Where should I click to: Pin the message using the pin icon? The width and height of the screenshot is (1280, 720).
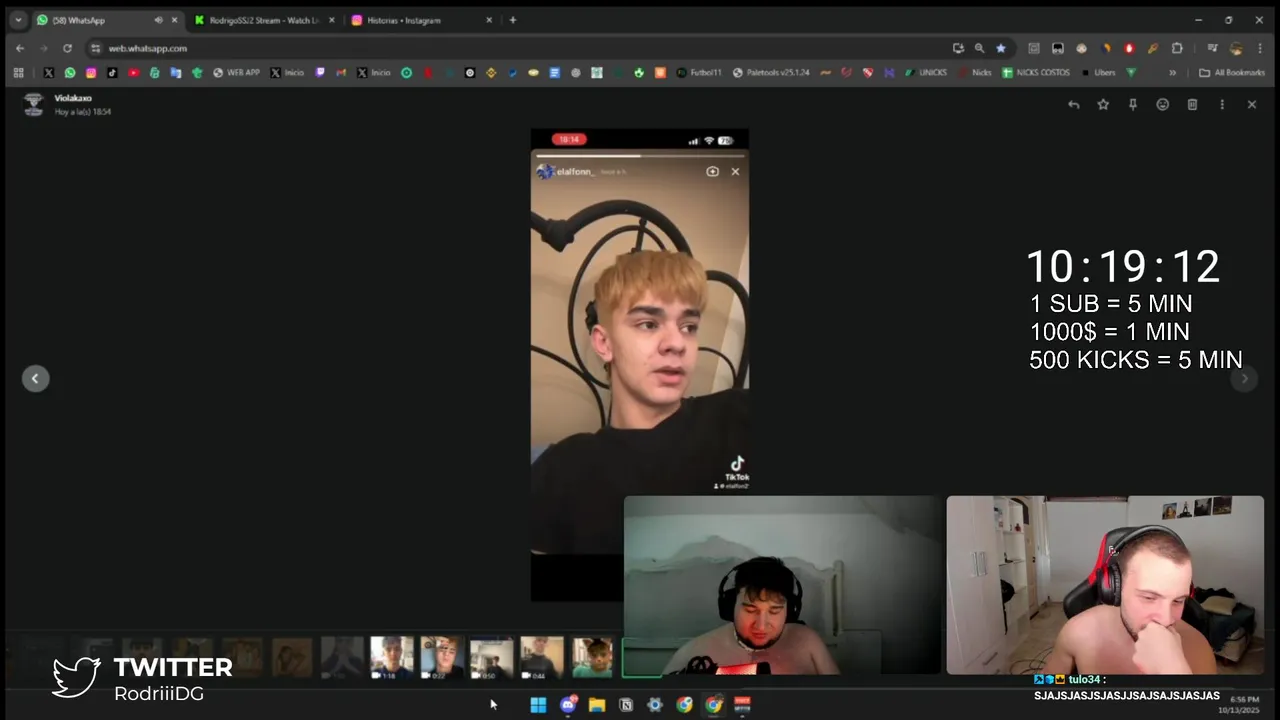click(x=1133, y=104)
